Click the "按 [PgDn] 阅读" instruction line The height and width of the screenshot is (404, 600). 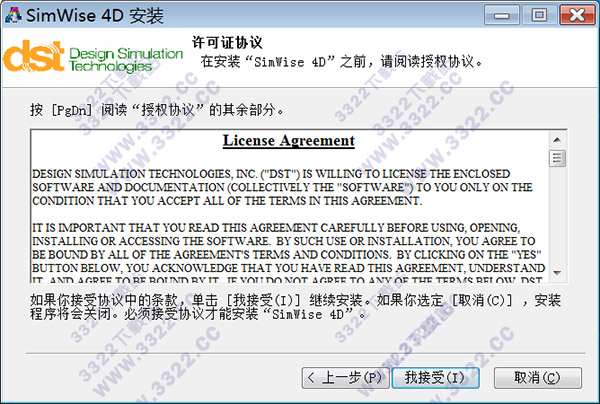click(x=157, y=110)
